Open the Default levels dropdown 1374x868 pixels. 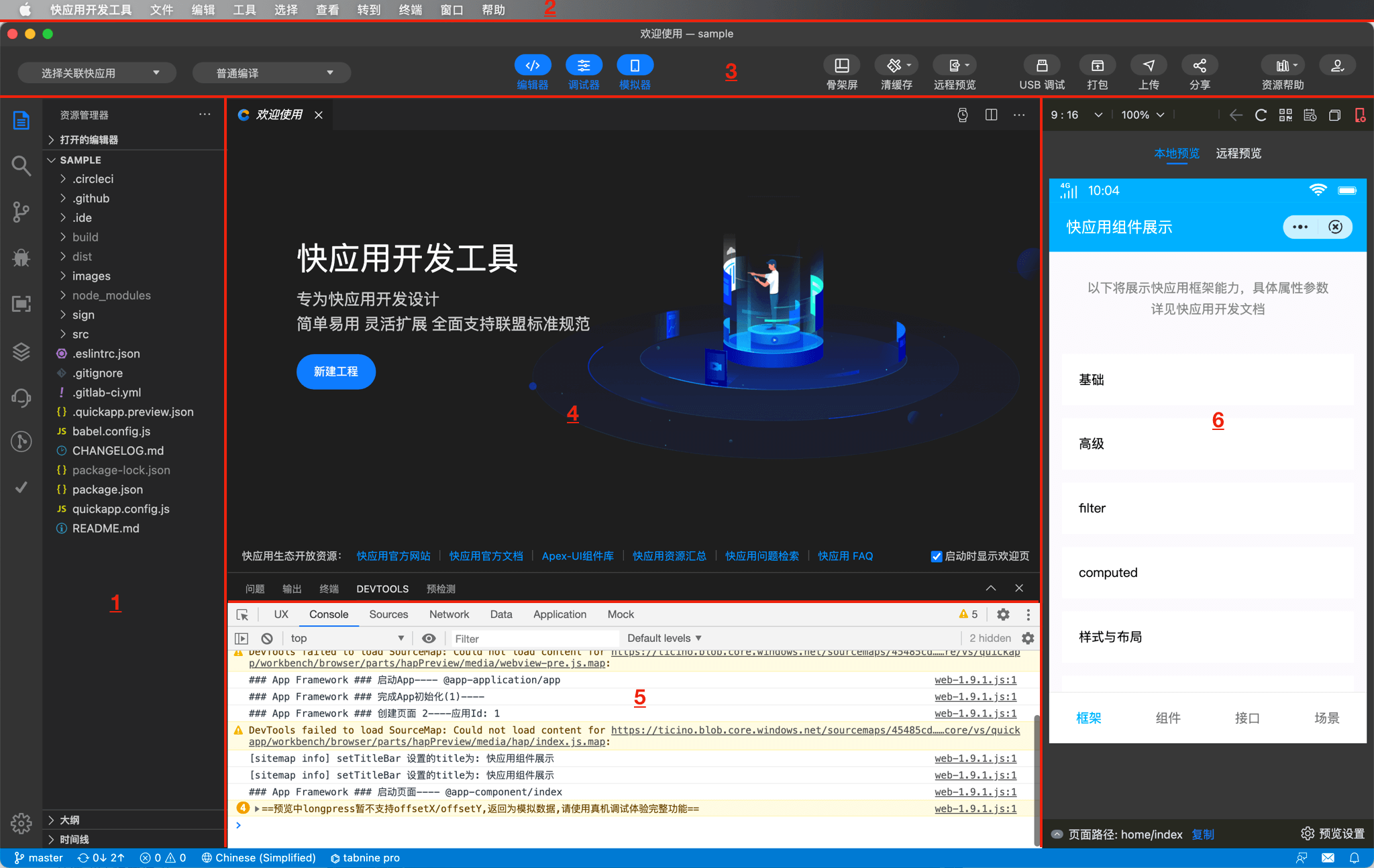point(663,638)
